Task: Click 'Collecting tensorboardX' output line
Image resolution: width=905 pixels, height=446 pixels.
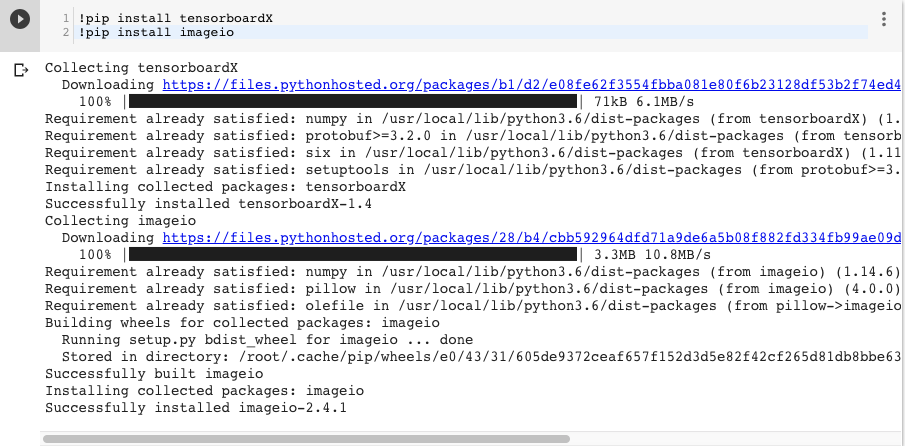Action: [x=141, y=68]
